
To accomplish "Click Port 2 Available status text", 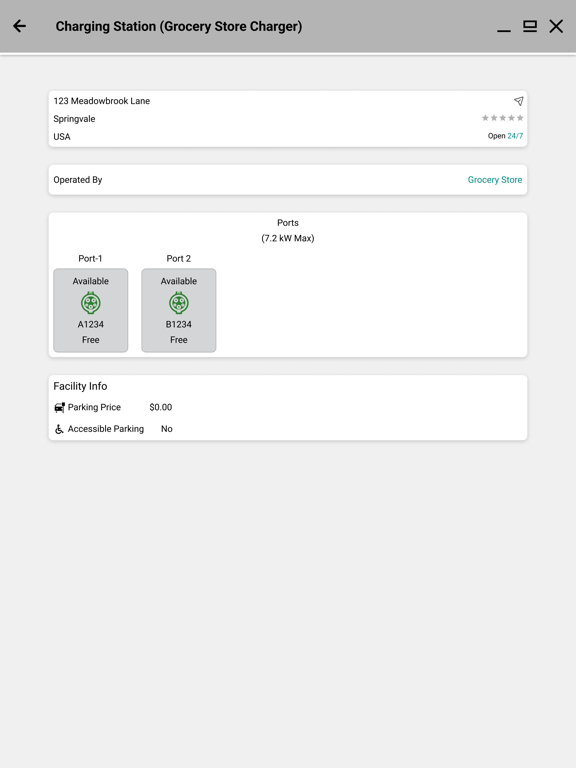I will tap(179, 281).
